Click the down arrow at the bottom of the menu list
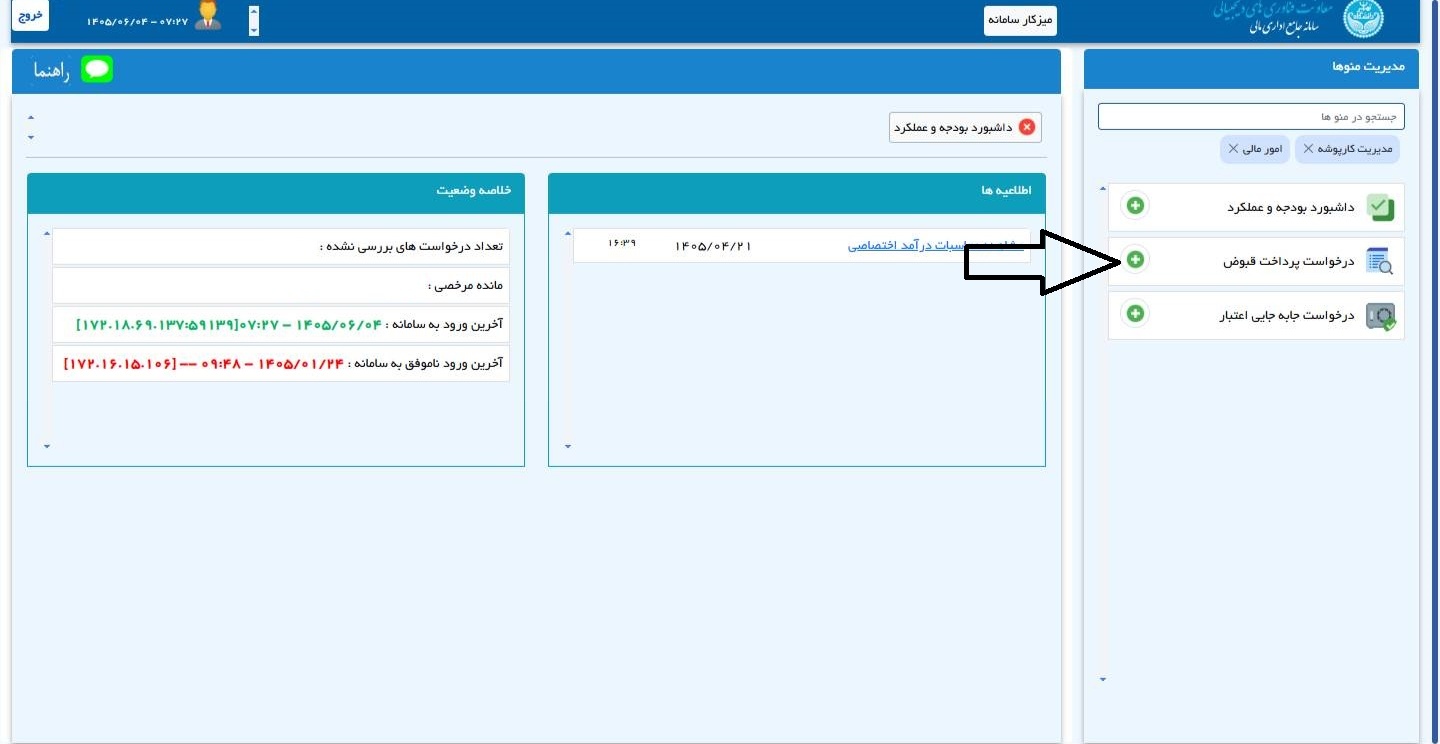The image size is (1440, 744). coord(1103,680)
